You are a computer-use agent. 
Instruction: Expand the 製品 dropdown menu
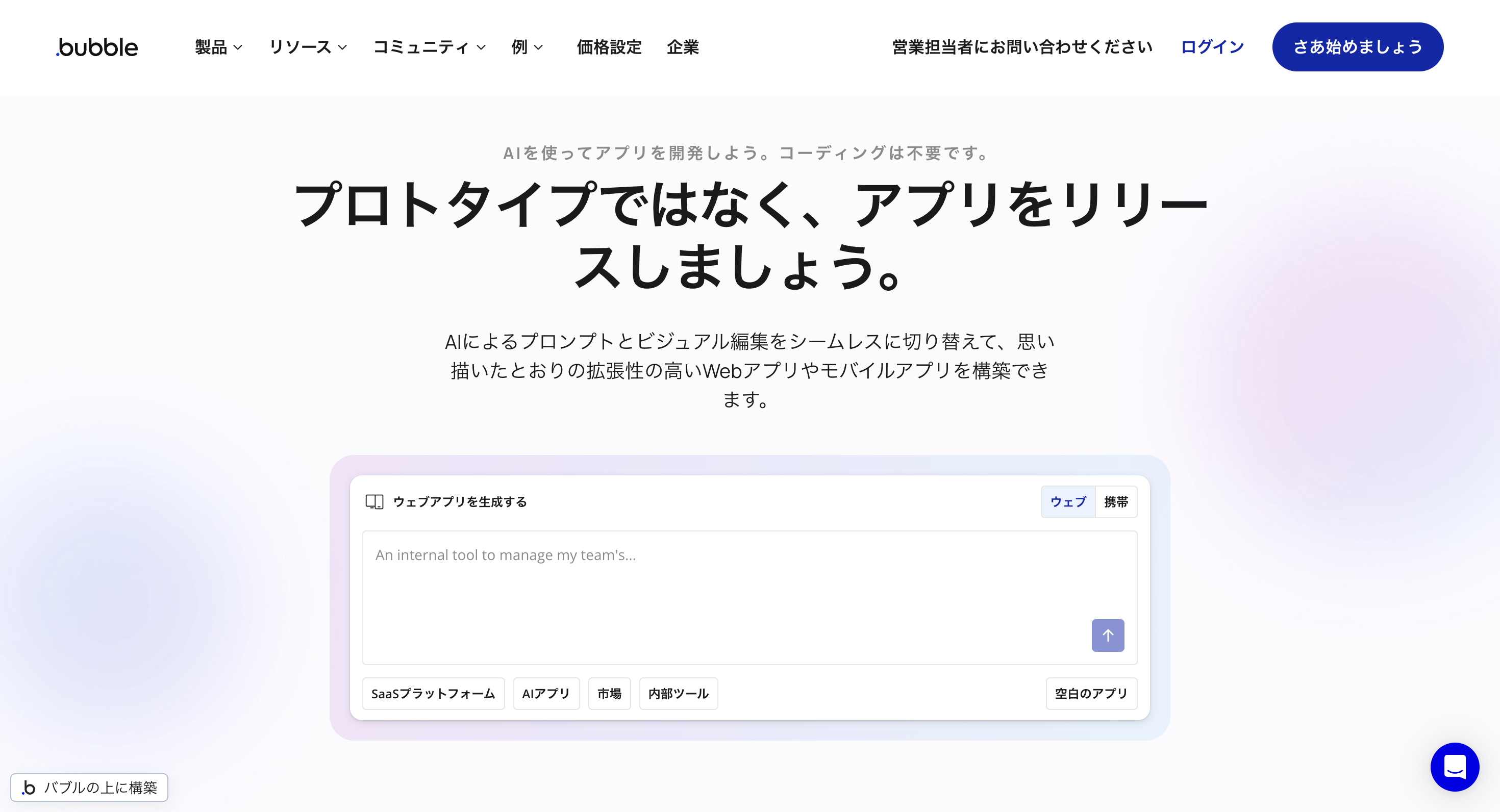coord(218,47)
